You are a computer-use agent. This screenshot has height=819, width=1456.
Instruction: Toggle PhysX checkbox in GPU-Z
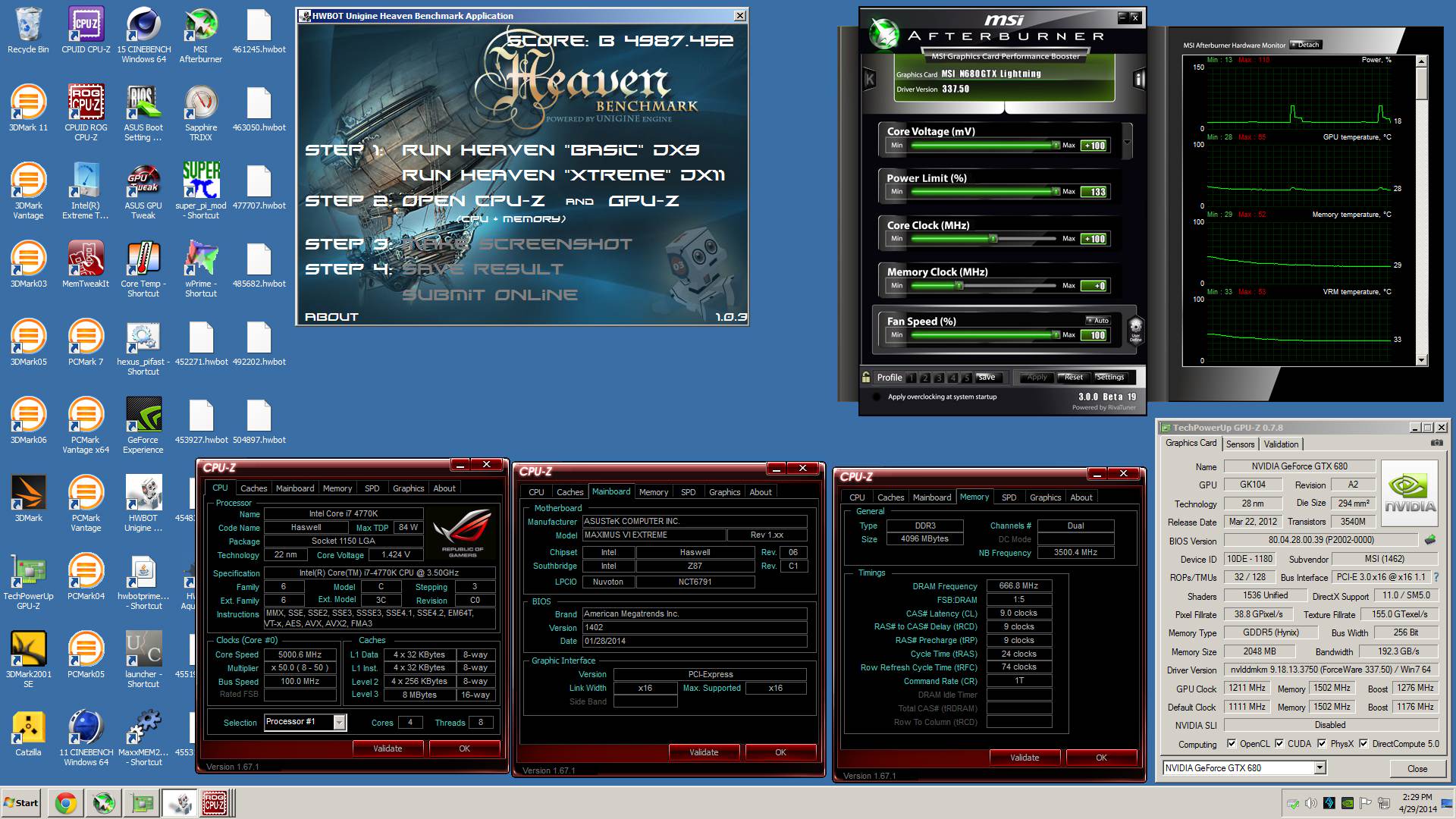[x=1322, y=743]
